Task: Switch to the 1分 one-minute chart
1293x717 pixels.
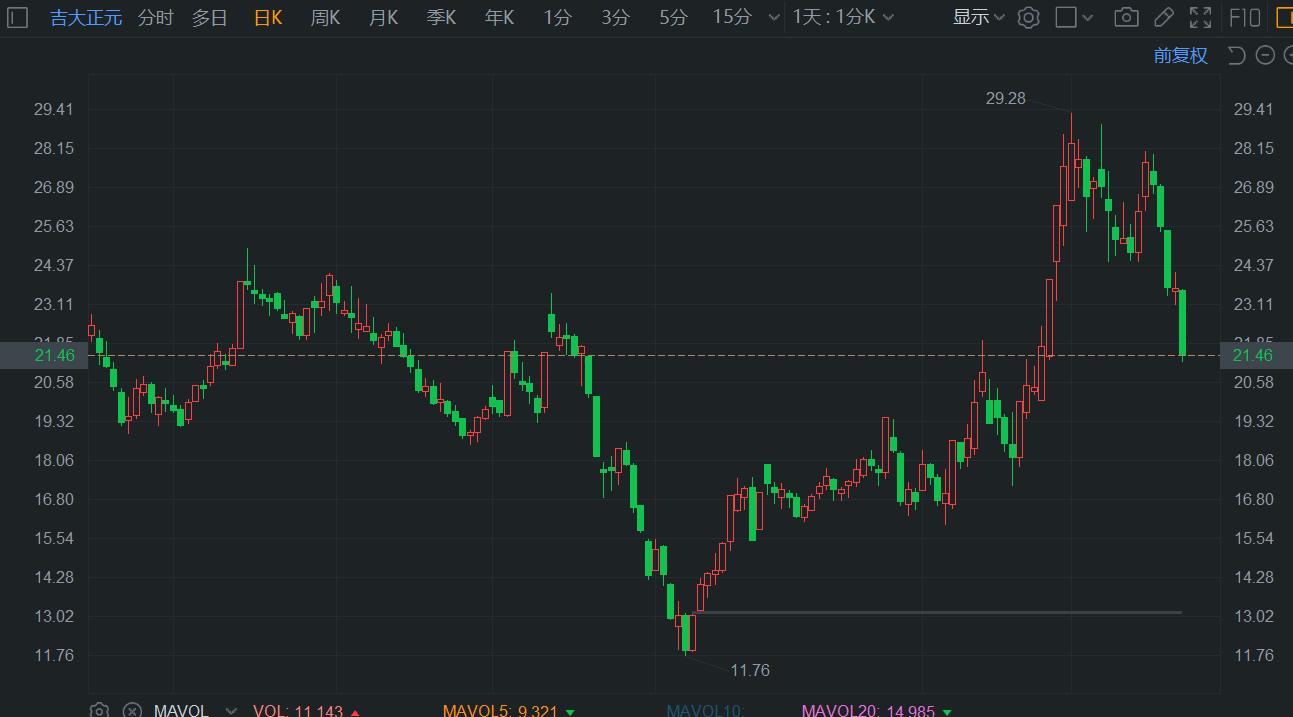Action: coord(558,17)
